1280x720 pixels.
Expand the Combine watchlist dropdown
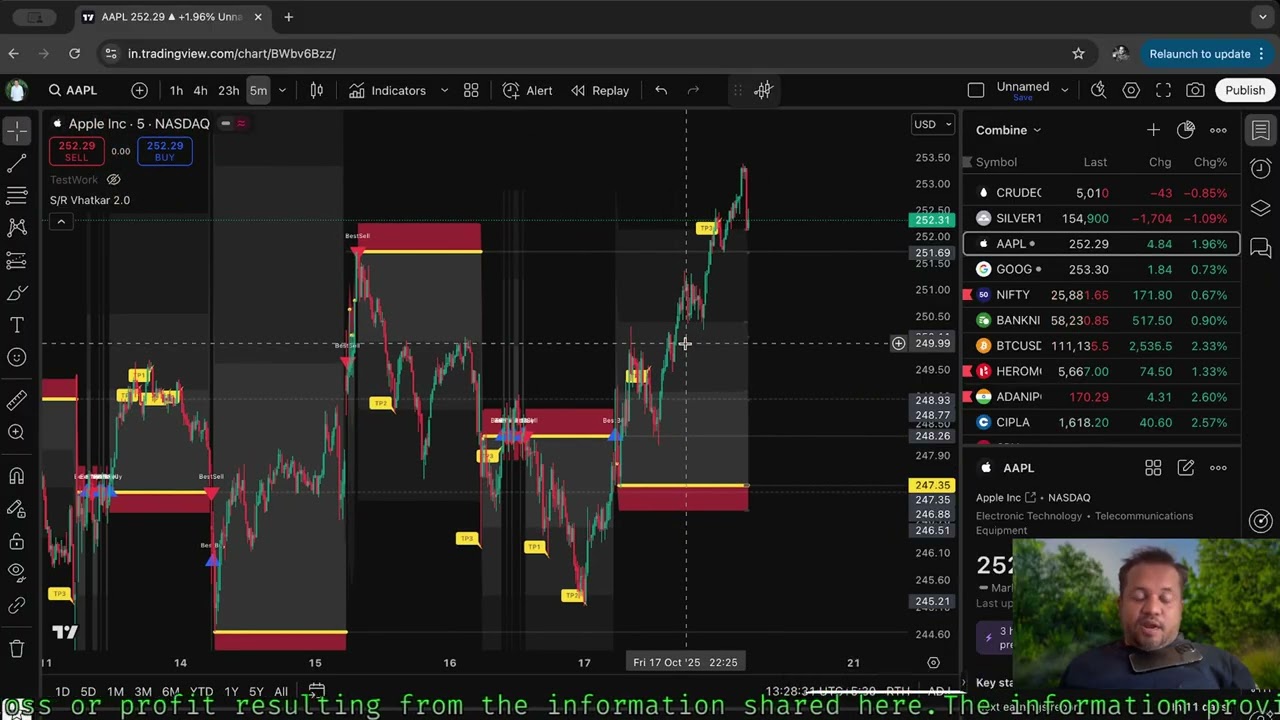coord(1008,130)
